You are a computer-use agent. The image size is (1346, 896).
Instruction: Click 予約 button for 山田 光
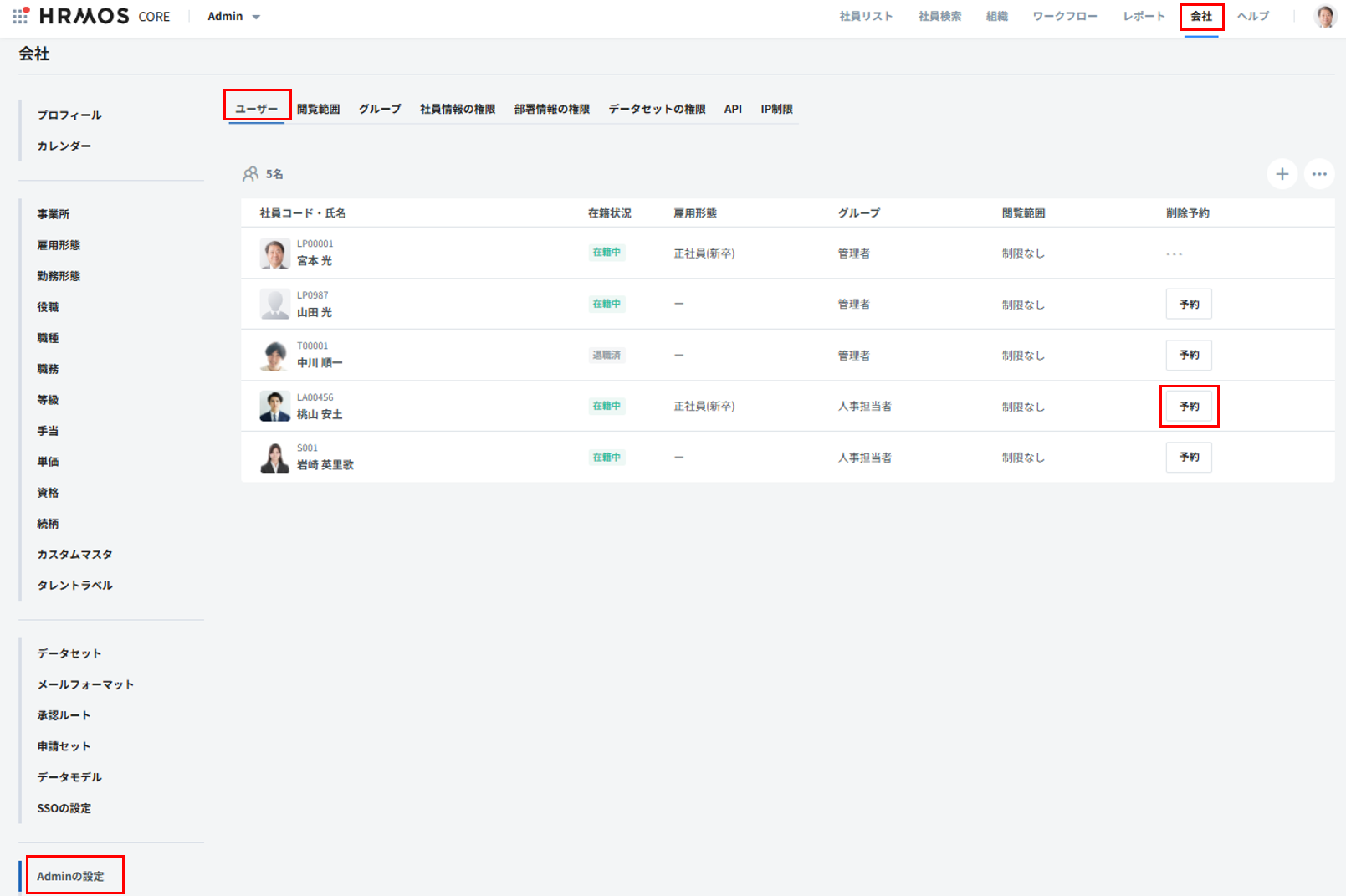pos(1189,305)
